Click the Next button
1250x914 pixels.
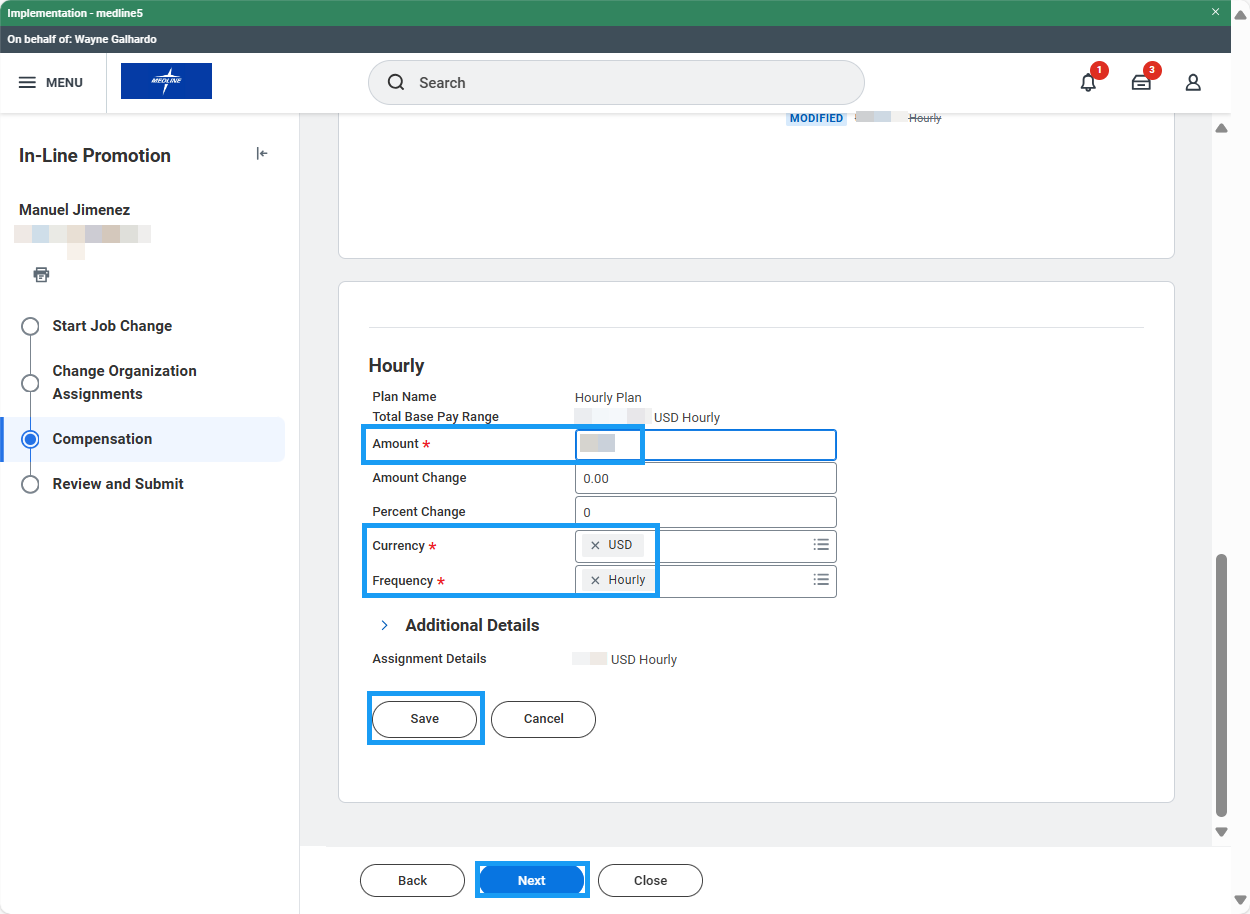531,881
